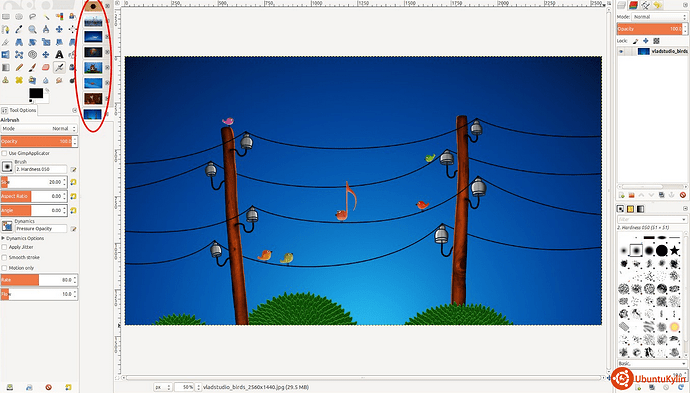This screenshot has height=393, width=690.
Task: Create a new layer group
Action: tap(631, 195)
